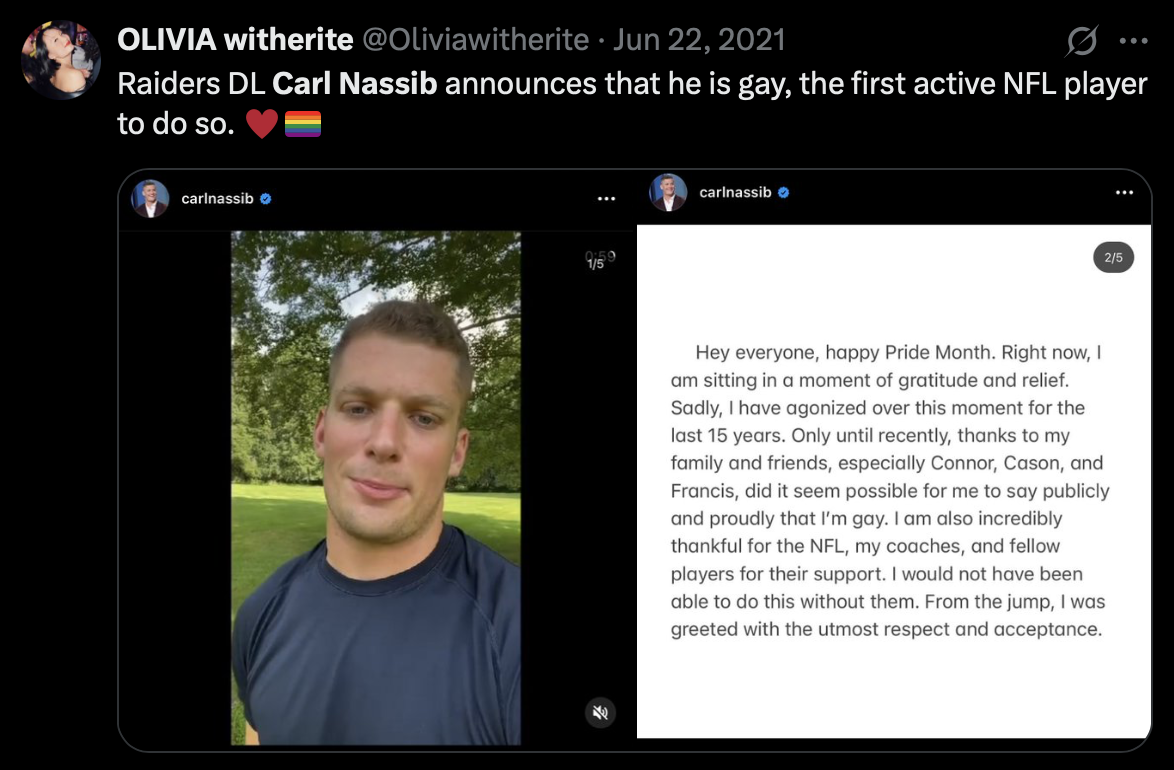Click the right carlnassib profile picture
1174x770 pixels.
click(669, 192)
